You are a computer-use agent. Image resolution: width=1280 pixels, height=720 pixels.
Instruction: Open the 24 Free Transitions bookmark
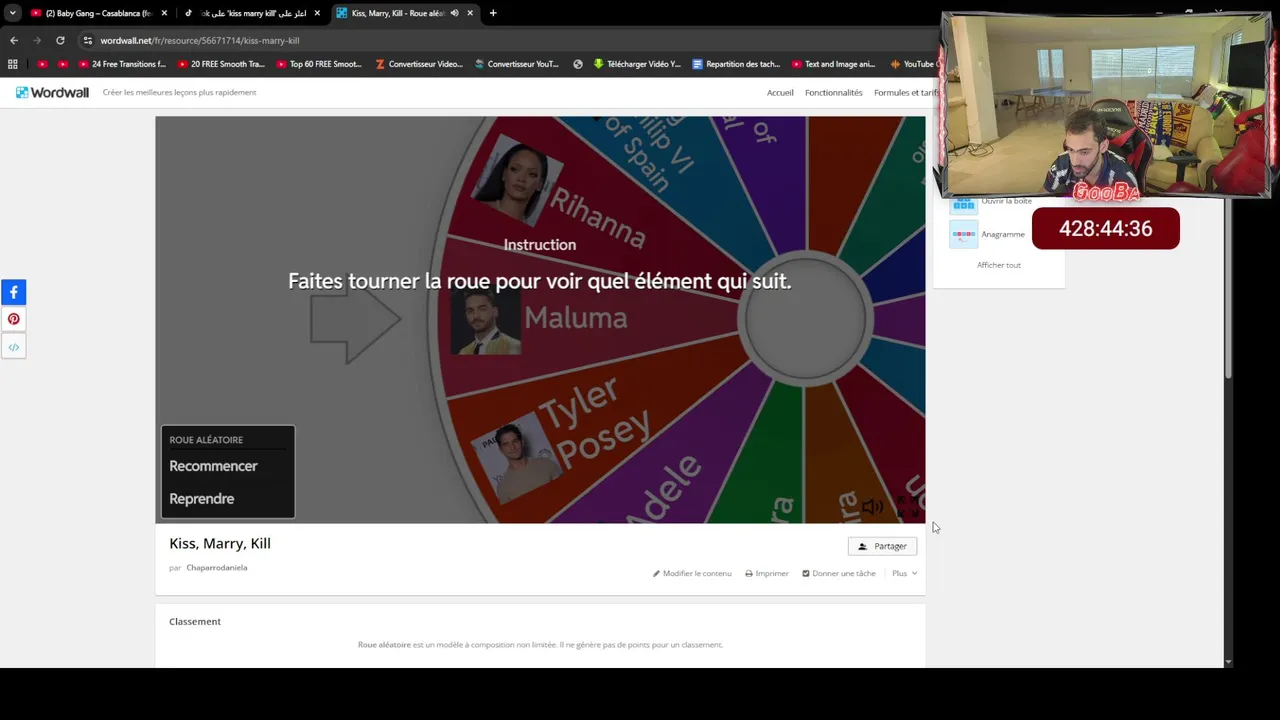[121, 64]
